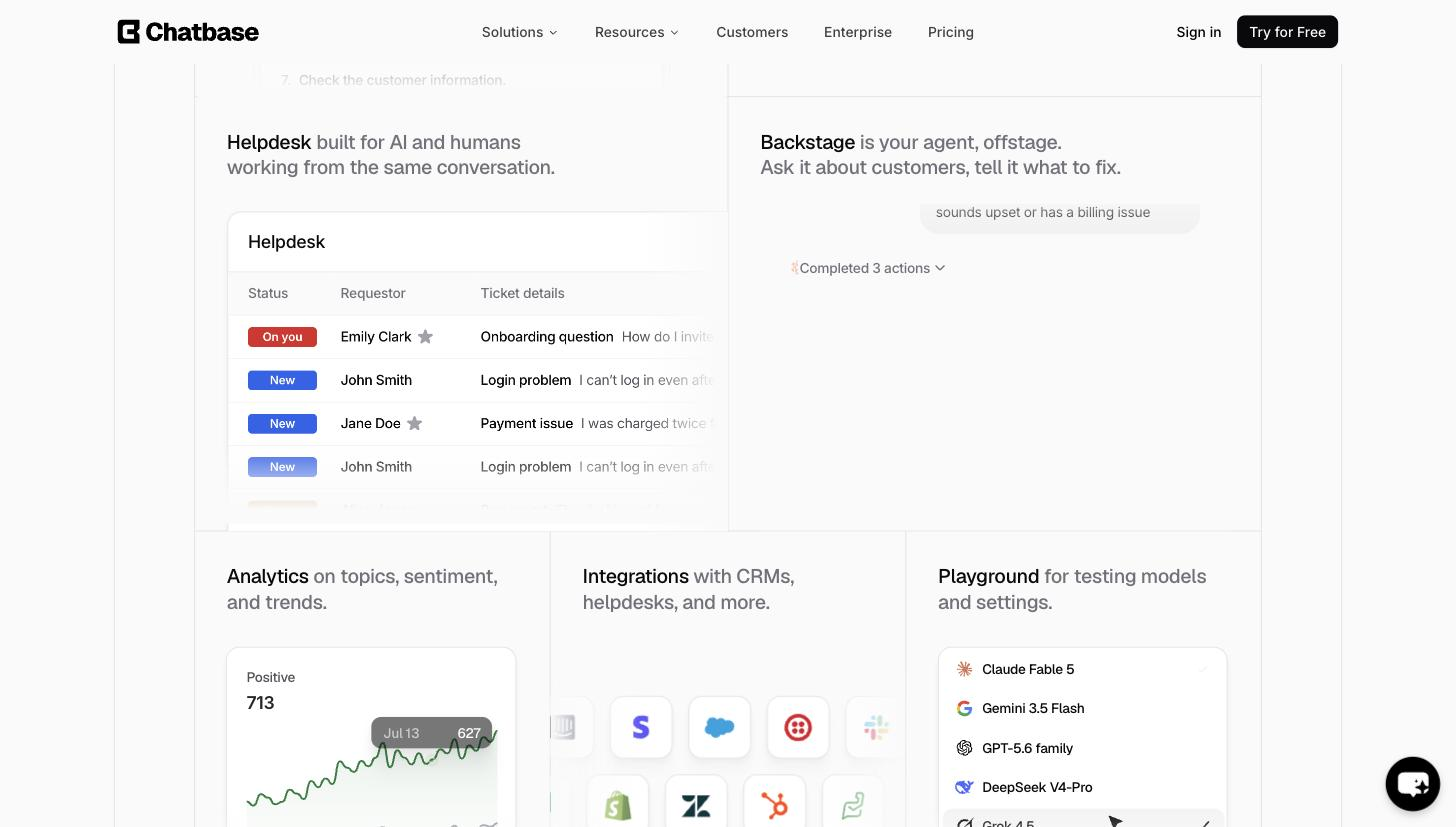Click the Payment issue ticket

click(x=527, y=423)
